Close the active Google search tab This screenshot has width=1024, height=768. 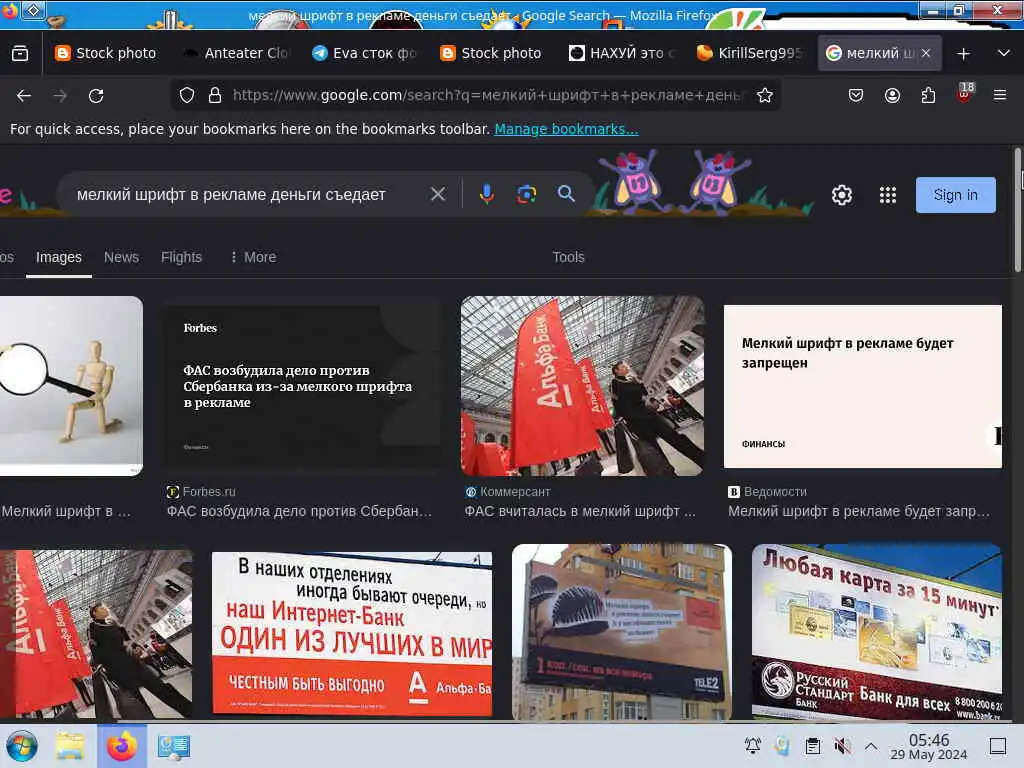pyautogui.click(x=926, y=54)
